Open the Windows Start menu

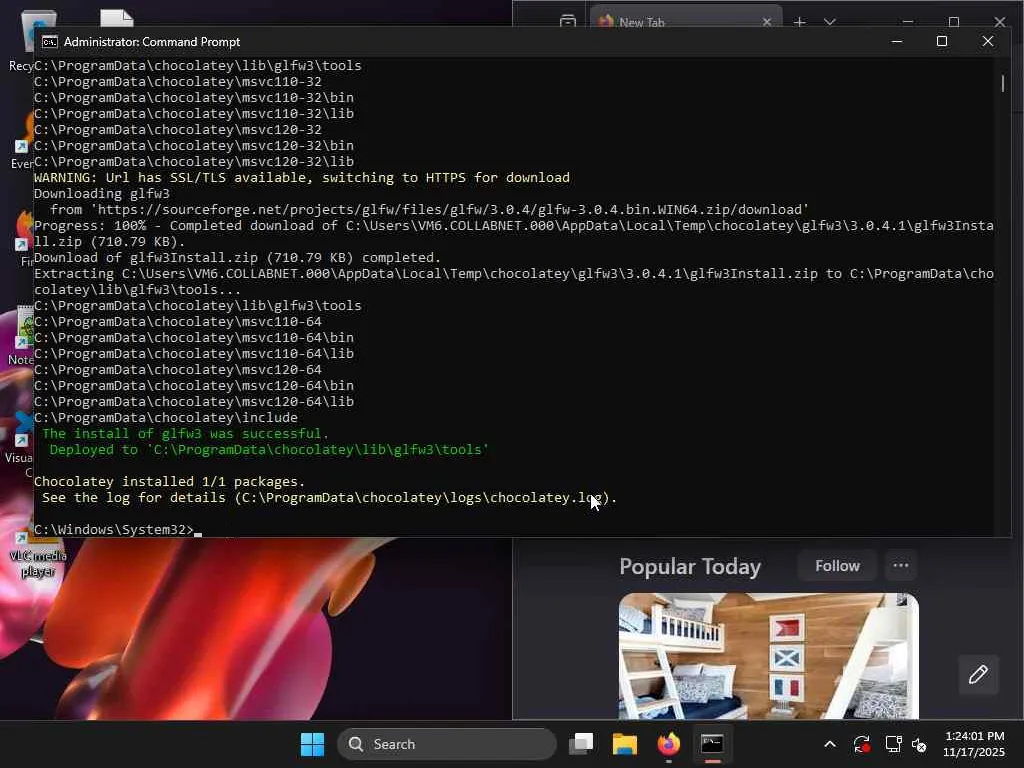tap(312, 744)
